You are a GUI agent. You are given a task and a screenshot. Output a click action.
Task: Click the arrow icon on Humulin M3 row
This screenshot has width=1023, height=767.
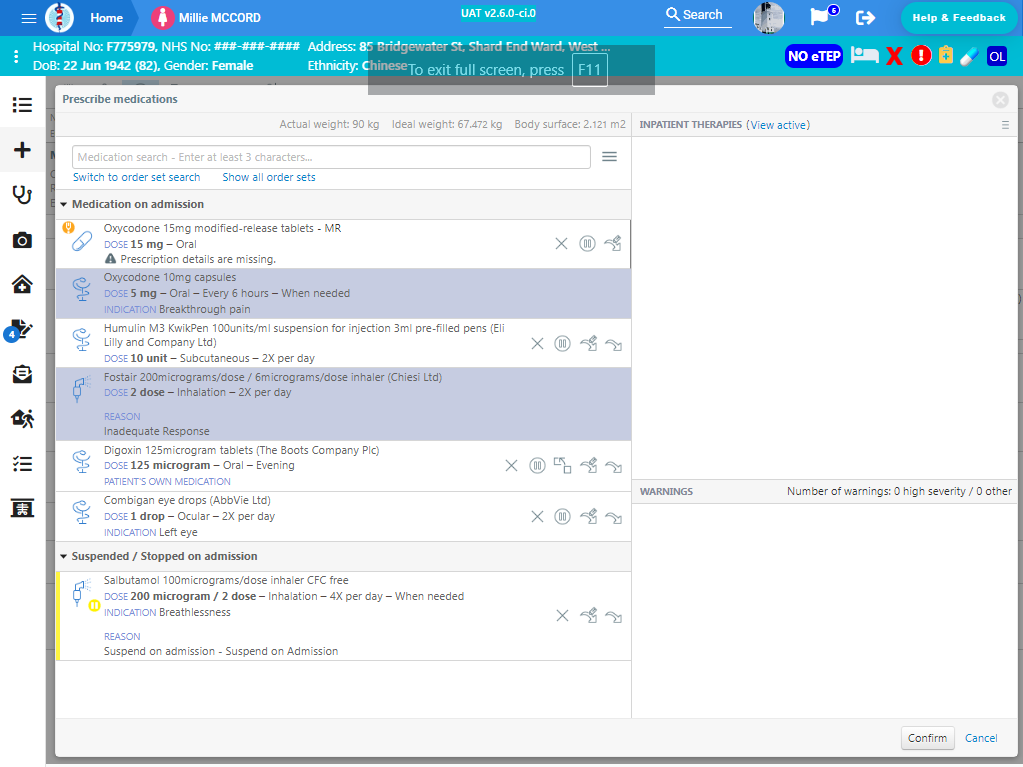613,344
